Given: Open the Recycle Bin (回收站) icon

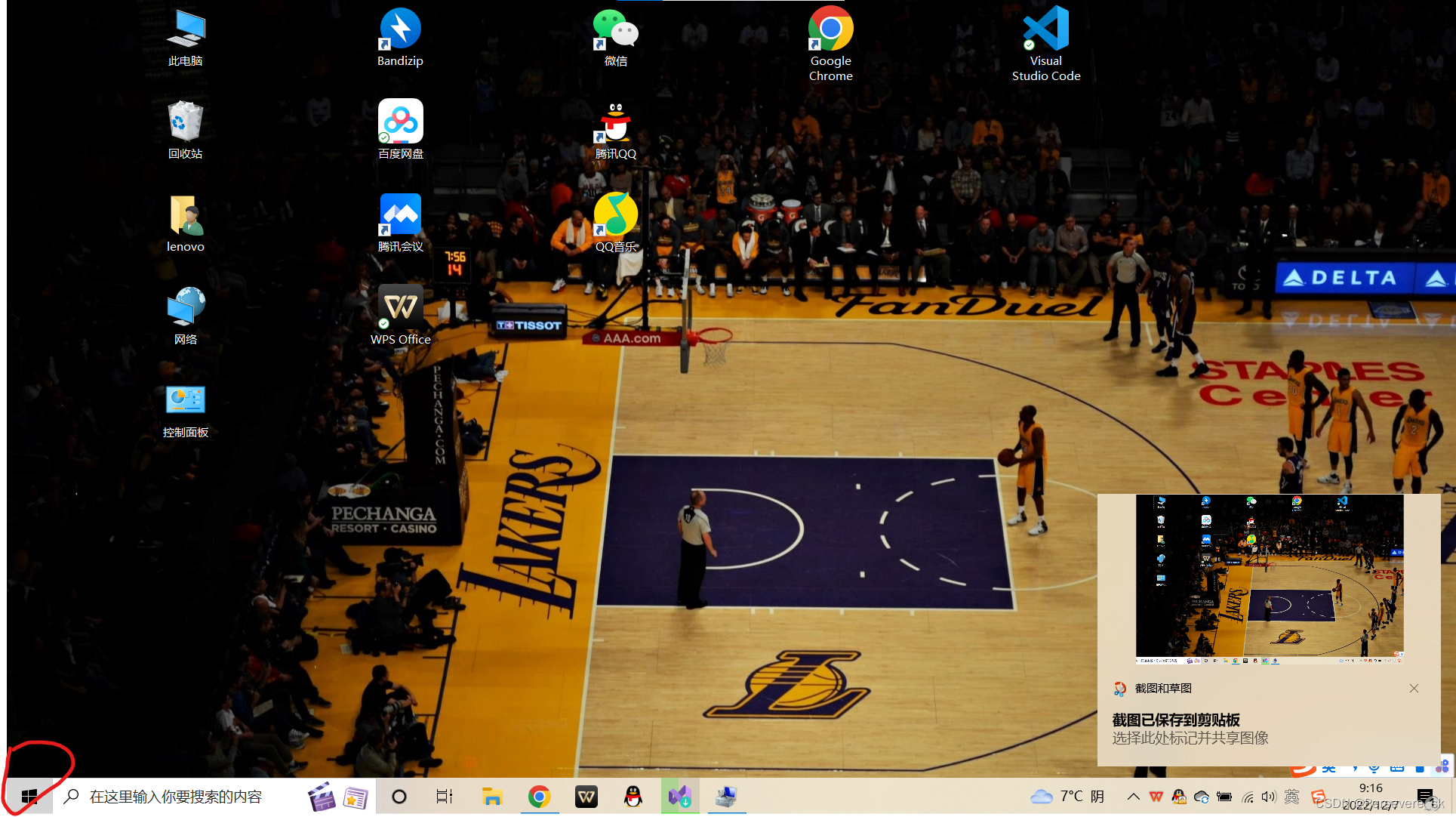Looking at the screenshot, I should (x=185, y=122).
